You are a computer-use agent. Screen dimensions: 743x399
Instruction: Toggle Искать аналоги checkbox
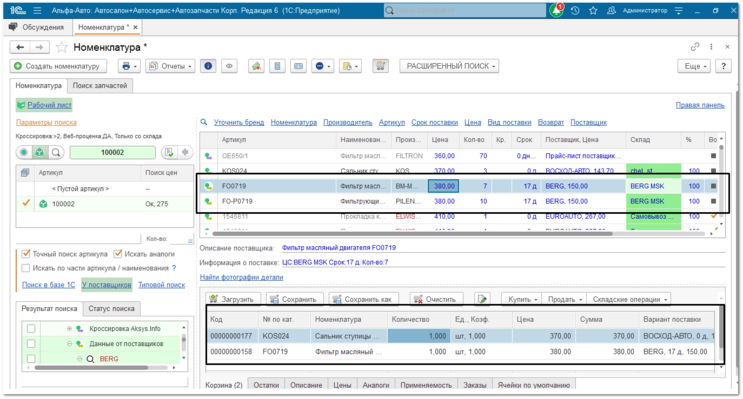(x=118, y=254)
